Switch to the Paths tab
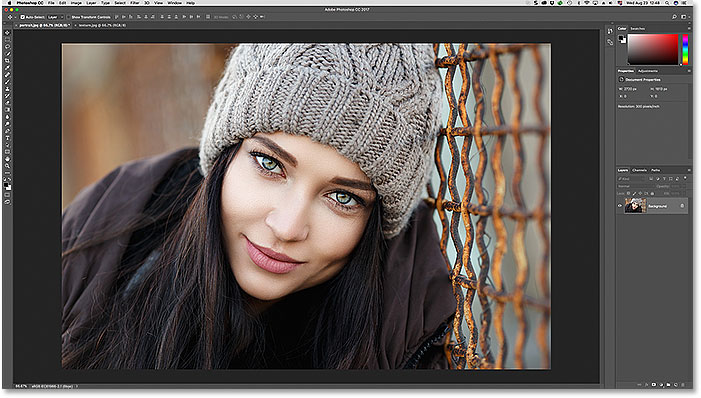The width and height of the screenshot is (701, 398). click(655, 170)
